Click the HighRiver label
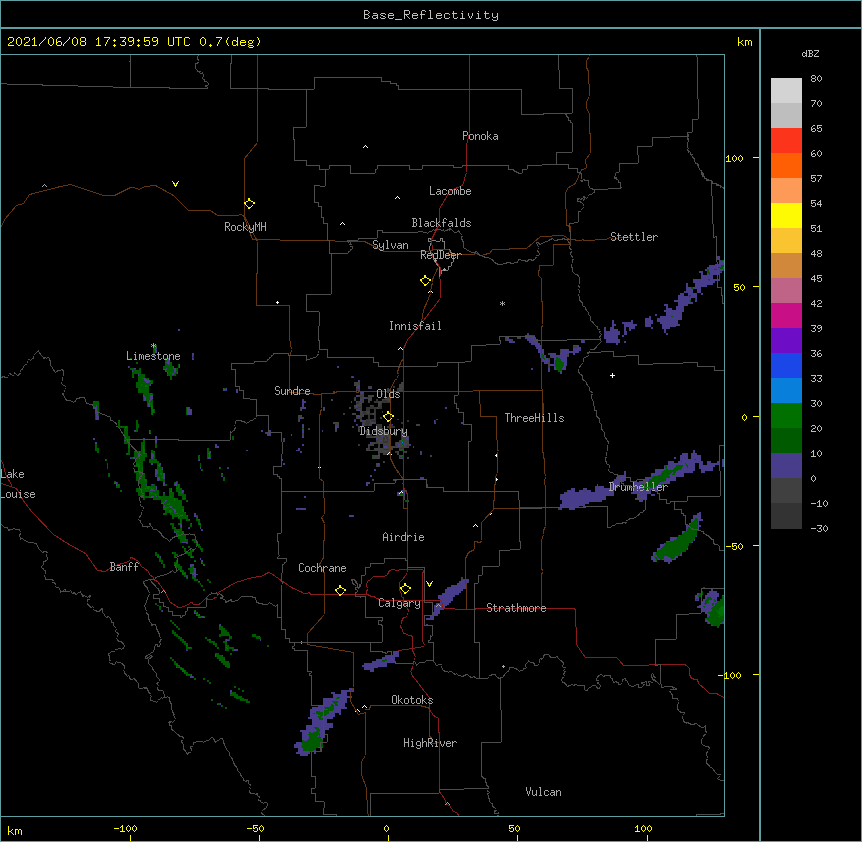The image size is (862, 842). pyautogui.click(x=430, y=743)
